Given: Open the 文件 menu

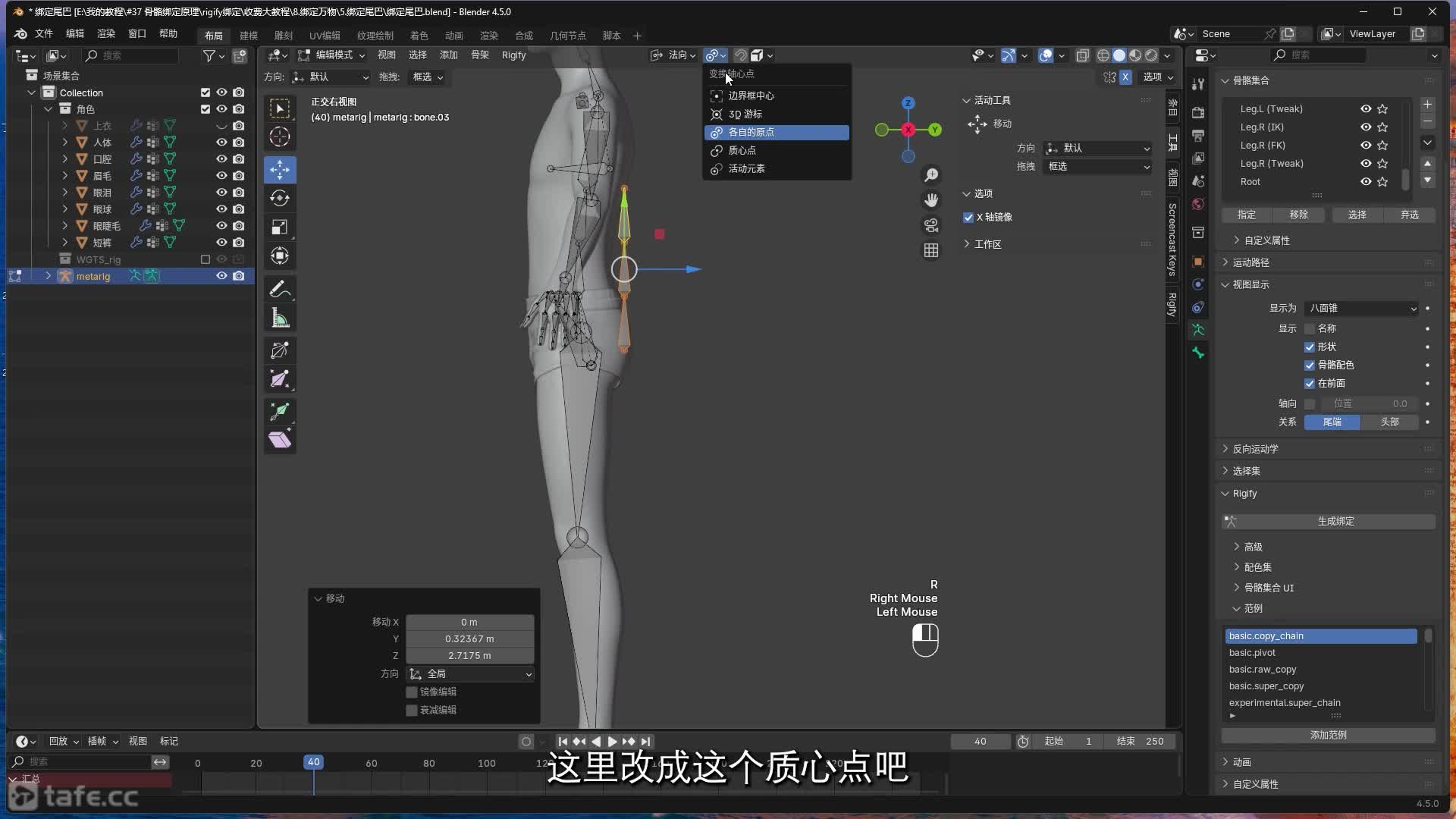Looking at the screenshot, I should pos(44,34).
